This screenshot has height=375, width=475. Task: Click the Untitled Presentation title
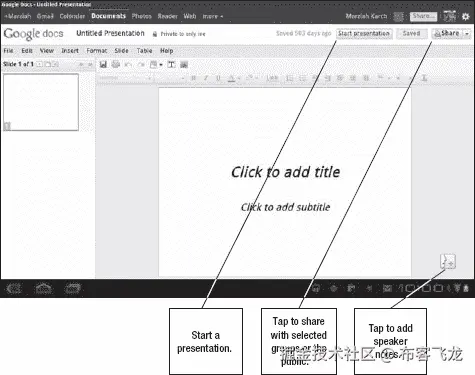[x=110, y=33]
